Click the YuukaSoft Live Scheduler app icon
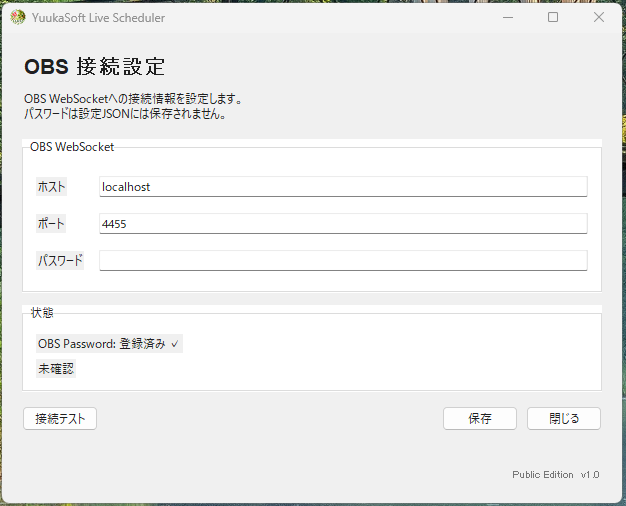 (x=18, y=18)
